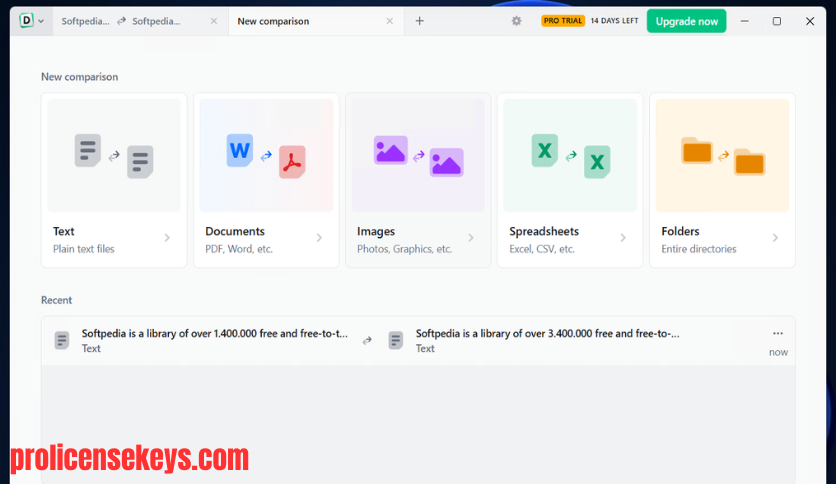
Task: Open Documents PDF, Word comparison label
Action: point(239,239)
